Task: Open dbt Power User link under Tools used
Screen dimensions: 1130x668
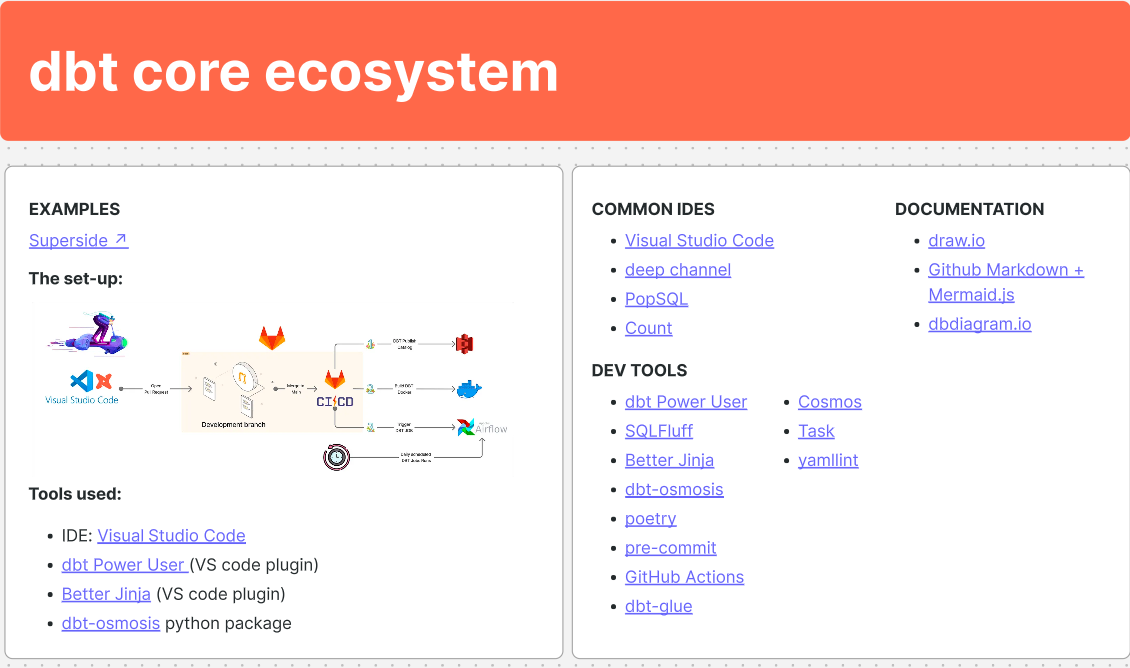Action: click(125, 565)
